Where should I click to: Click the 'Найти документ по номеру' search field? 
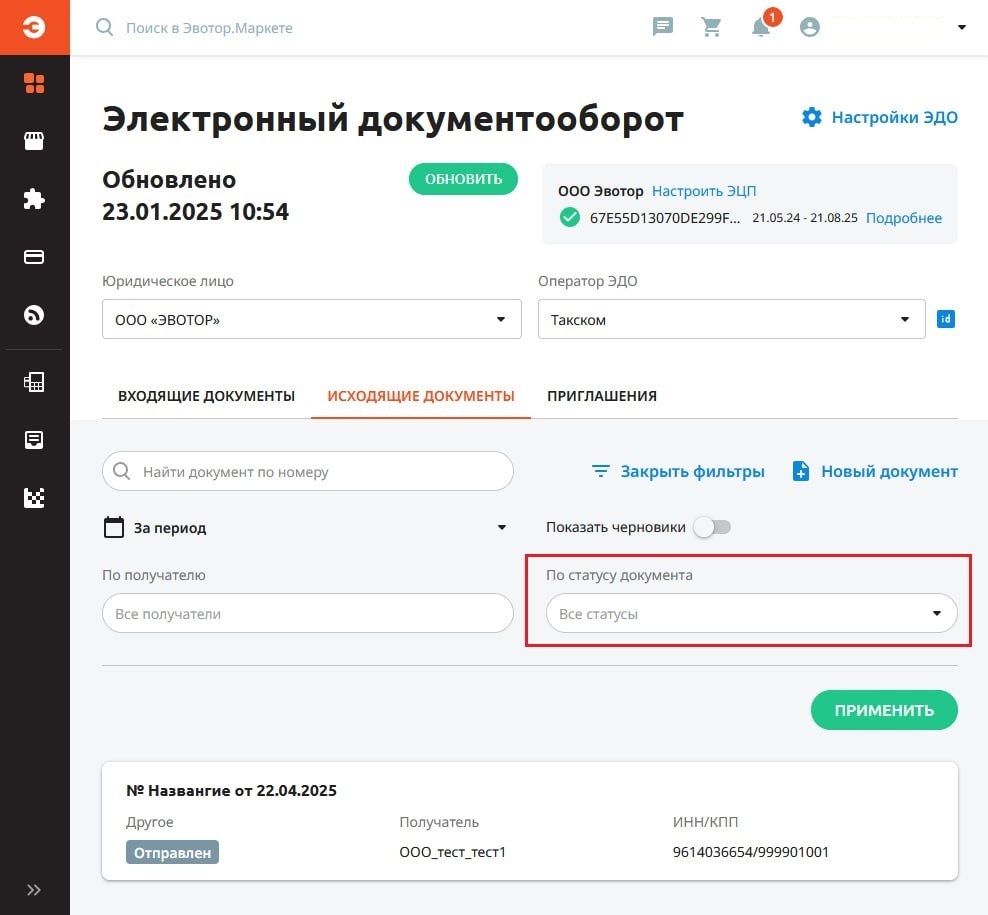(x=308, y=471)
